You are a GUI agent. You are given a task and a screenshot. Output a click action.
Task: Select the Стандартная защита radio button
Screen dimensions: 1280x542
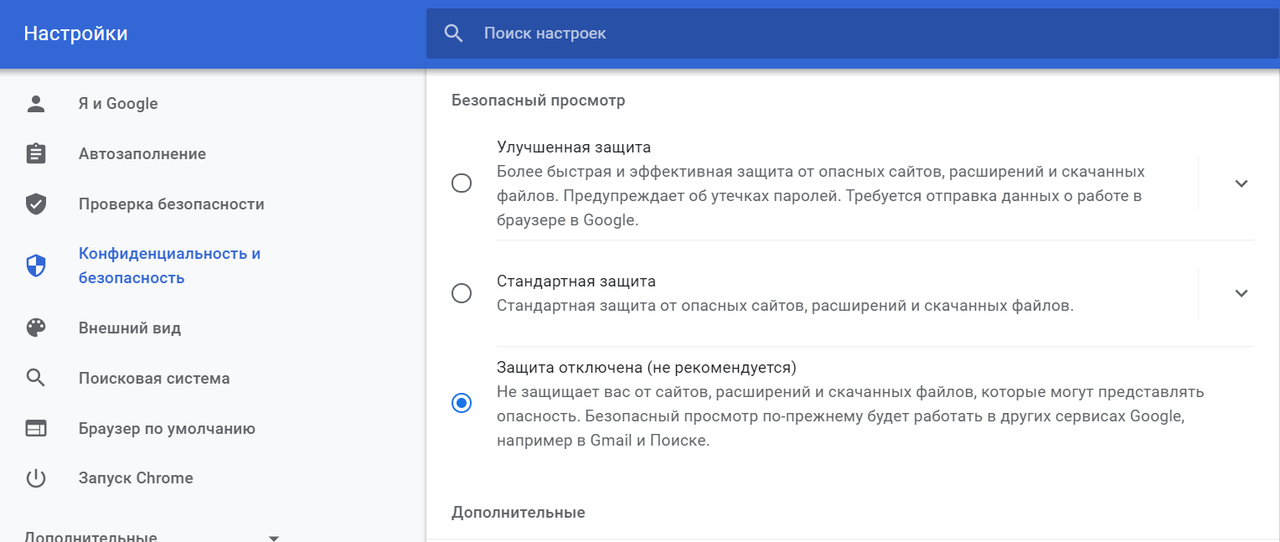[x=461, y=293]
